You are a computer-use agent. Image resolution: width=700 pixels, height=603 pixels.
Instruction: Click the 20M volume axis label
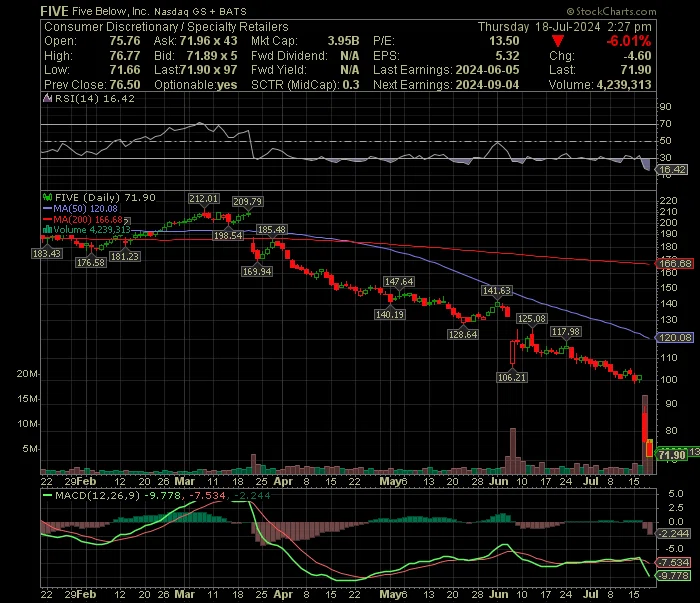[27, 374]
